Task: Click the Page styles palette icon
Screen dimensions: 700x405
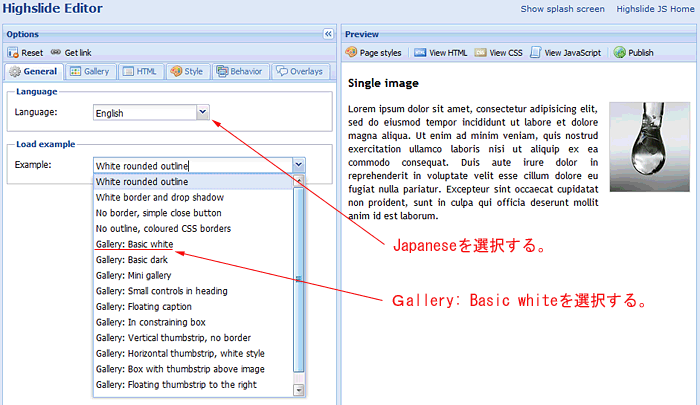Action: 351,52
